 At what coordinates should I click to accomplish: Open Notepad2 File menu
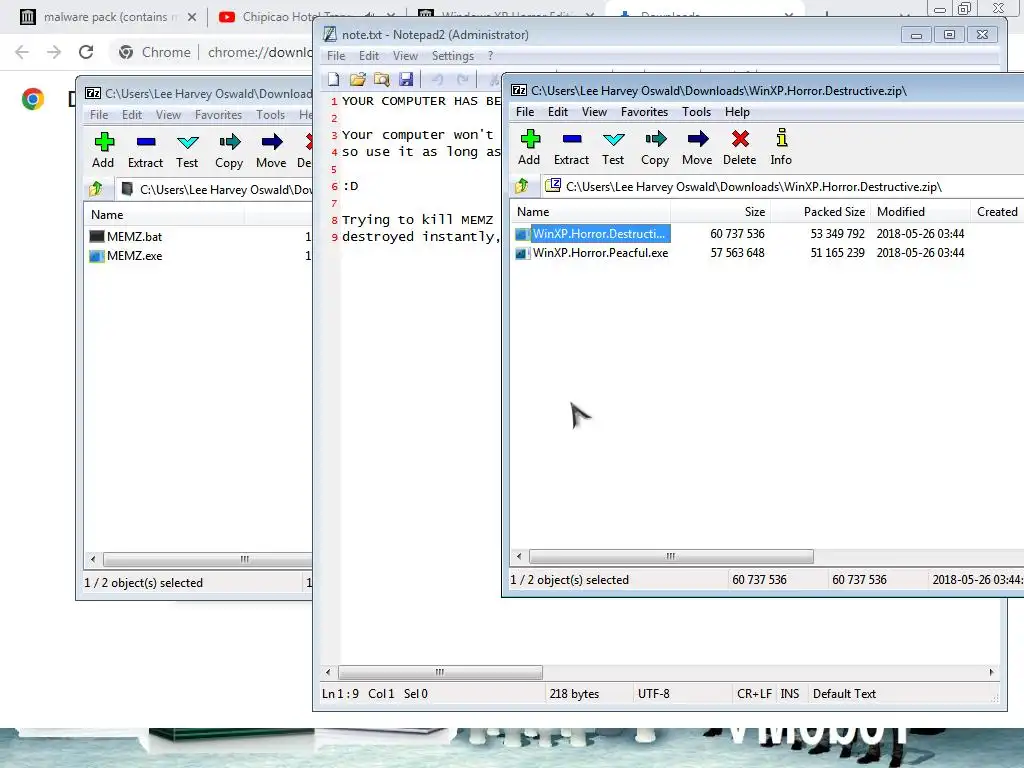pos(336,56)
